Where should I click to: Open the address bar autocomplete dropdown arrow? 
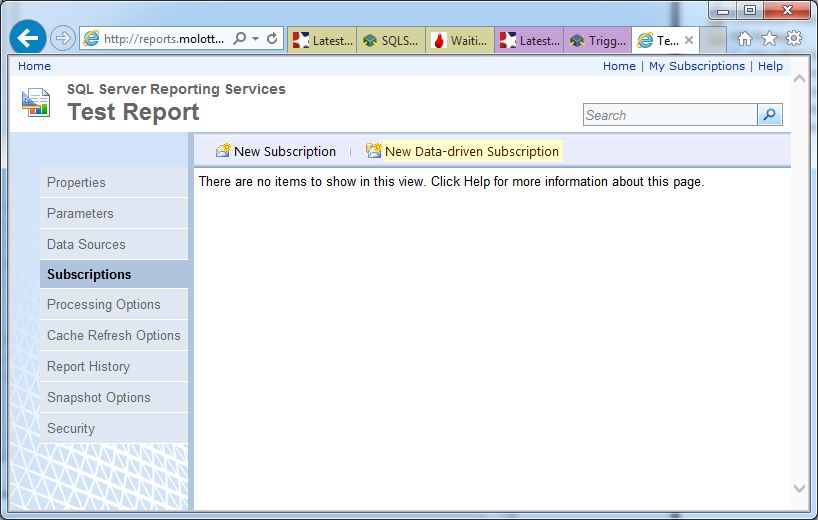coord(256,39)
